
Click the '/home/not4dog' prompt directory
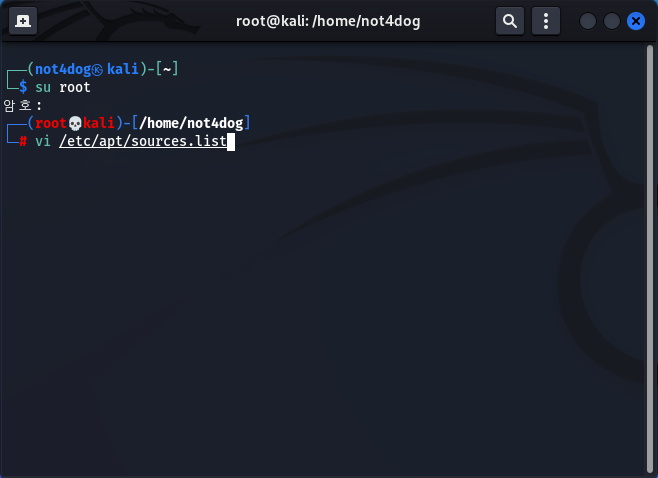[x=191, y=123]
